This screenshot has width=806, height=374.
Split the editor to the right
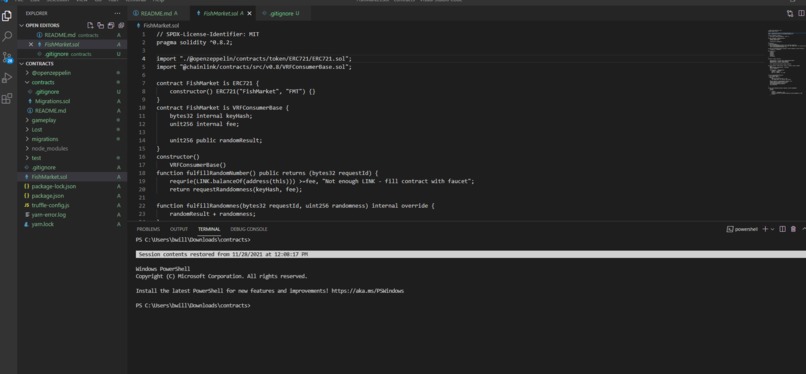coord(800,13)
